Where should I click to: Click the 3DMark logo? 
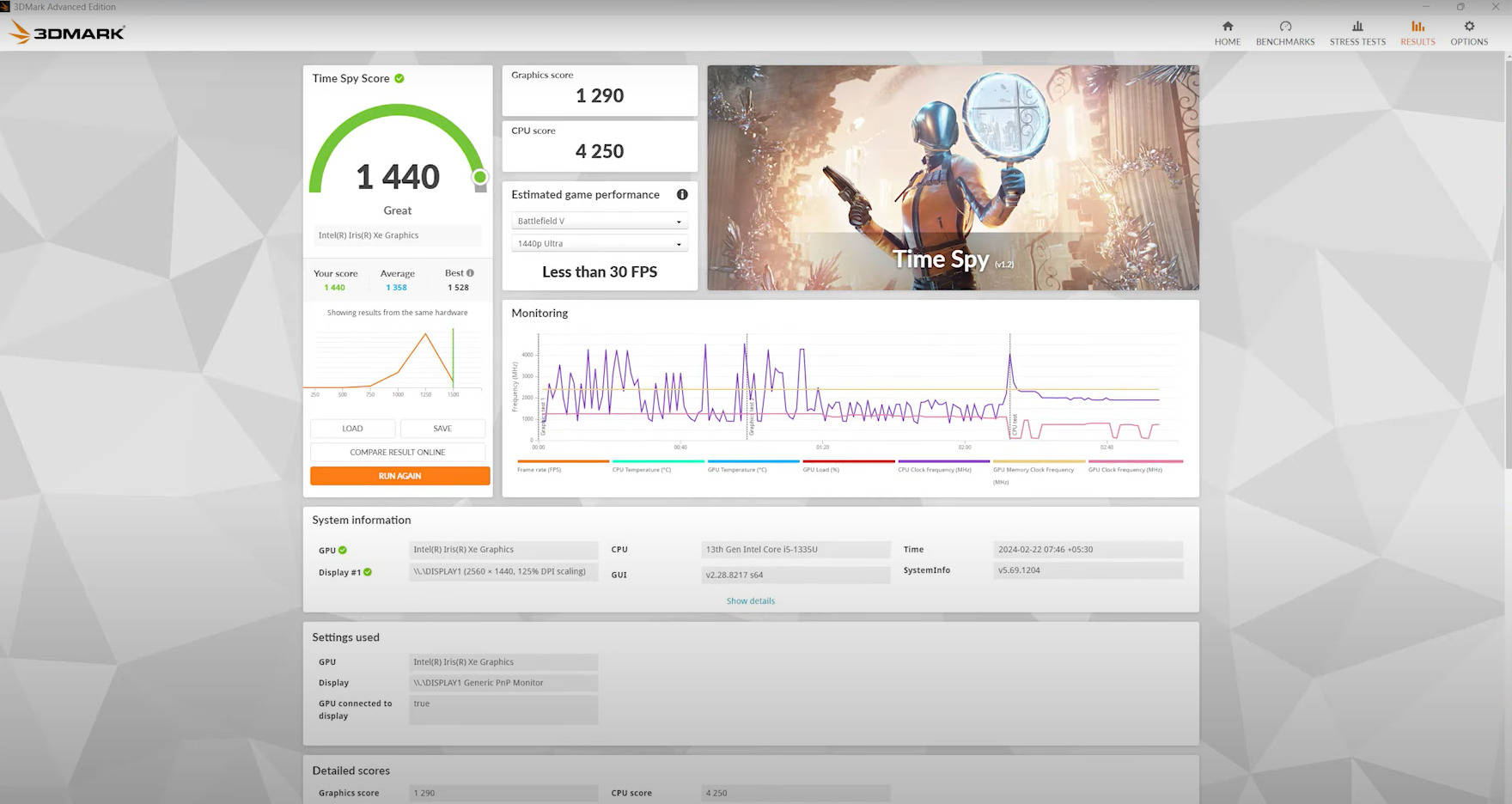pyautogui.click(x=67, y=33)
